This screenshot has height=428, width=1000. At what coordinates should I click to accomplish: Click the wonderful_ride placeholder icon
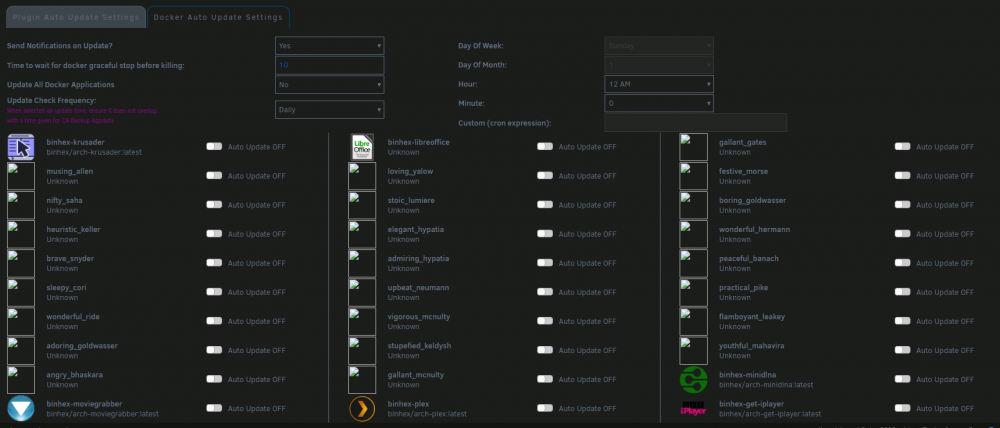tap(21, 321)
